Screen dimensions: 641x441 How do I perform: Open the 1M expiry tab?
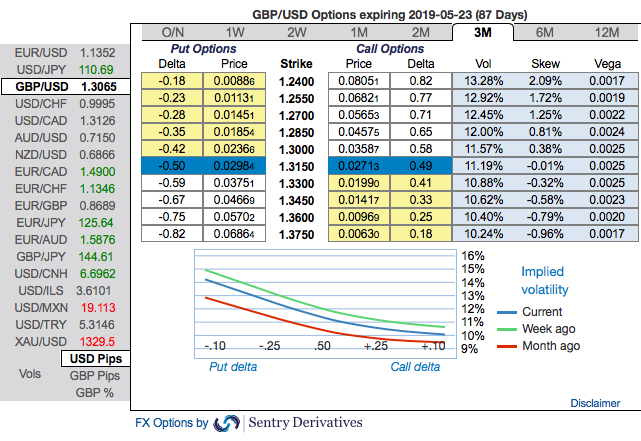359,32
